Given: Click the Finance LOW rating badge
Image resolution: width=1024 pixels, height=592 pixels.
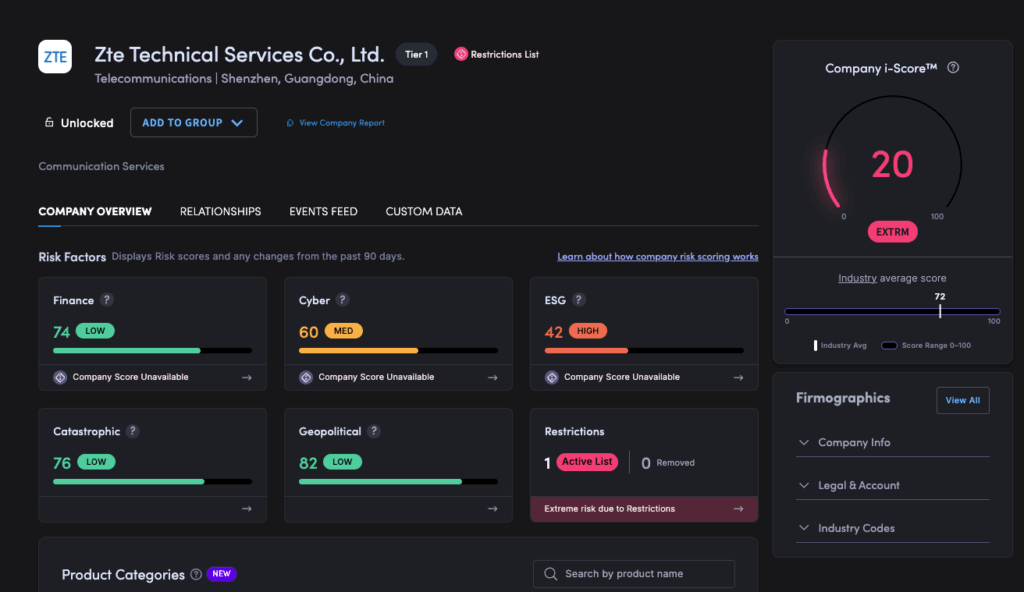Looking at the screenshot, I should pos(95,331).
